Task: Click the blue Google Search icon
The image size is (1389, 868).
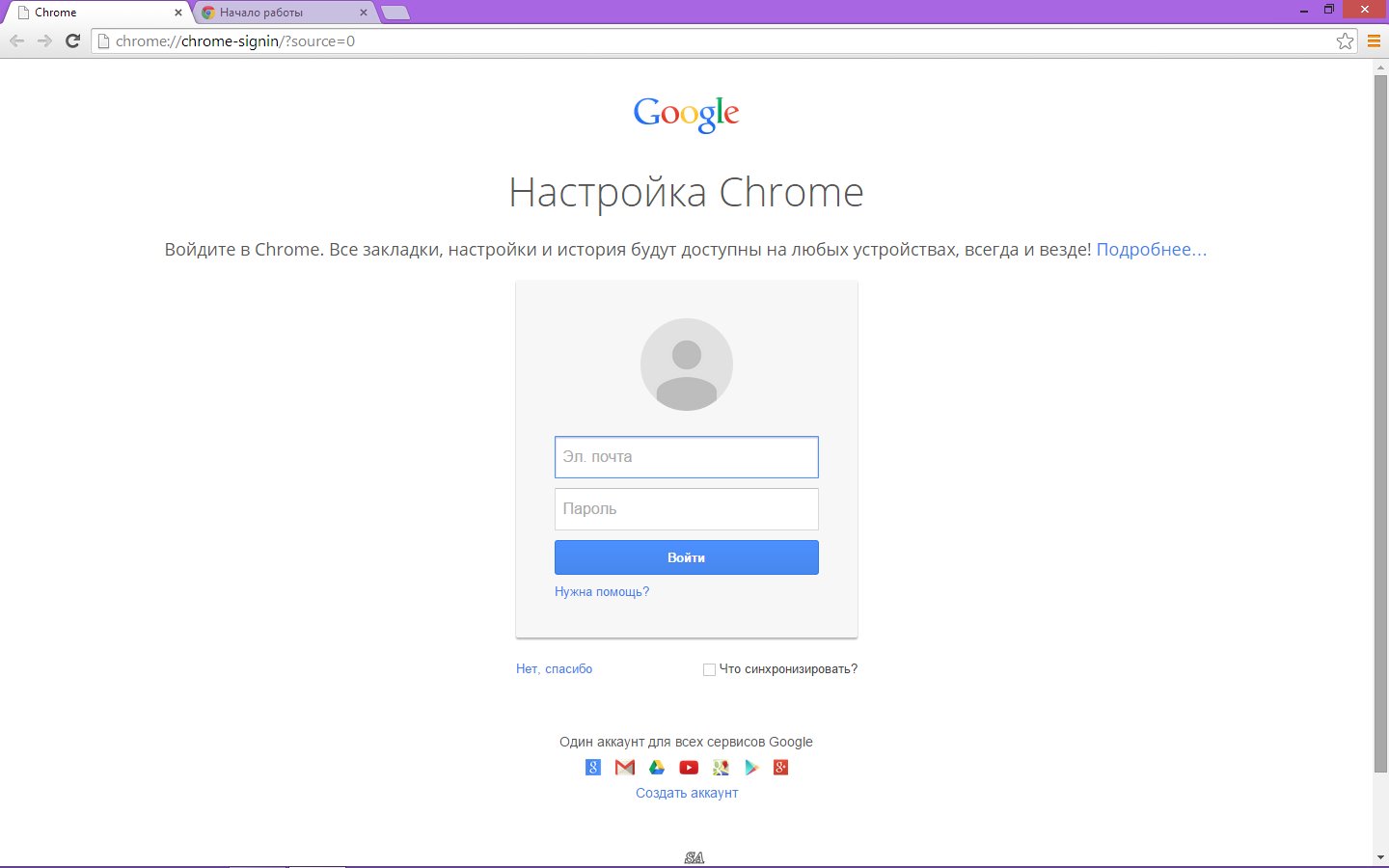Action: tap(592, 767)
